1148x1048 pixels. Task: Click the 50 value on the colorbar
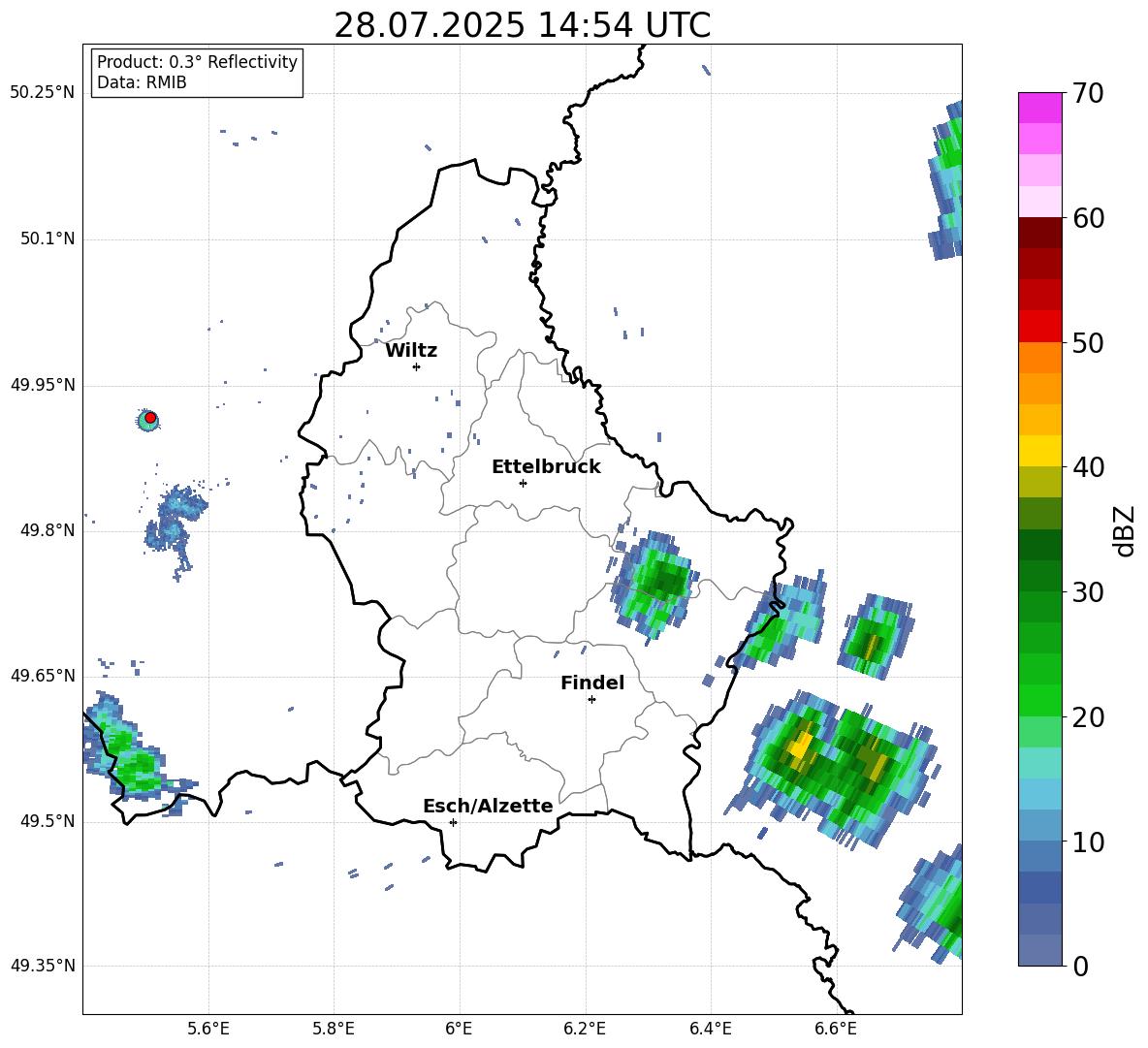pyautogui.click(x=1087, y=342)
